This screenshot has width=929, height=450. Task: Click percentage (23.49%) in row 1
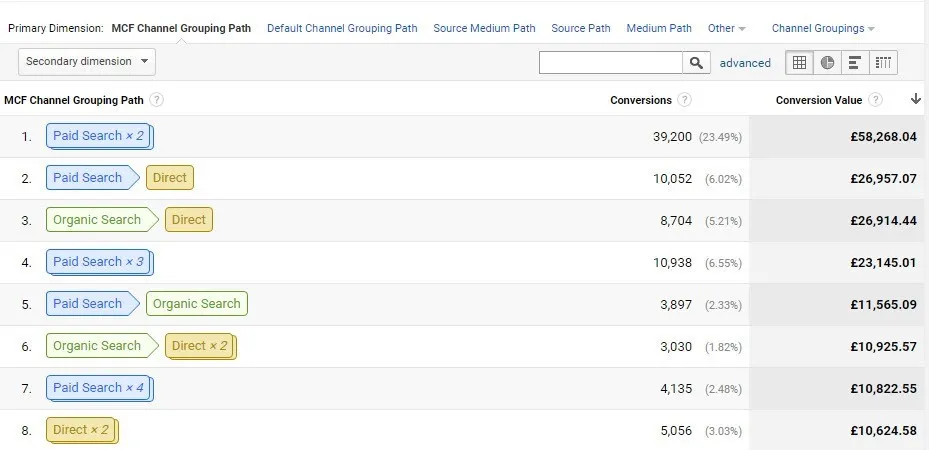coord(720,137)
